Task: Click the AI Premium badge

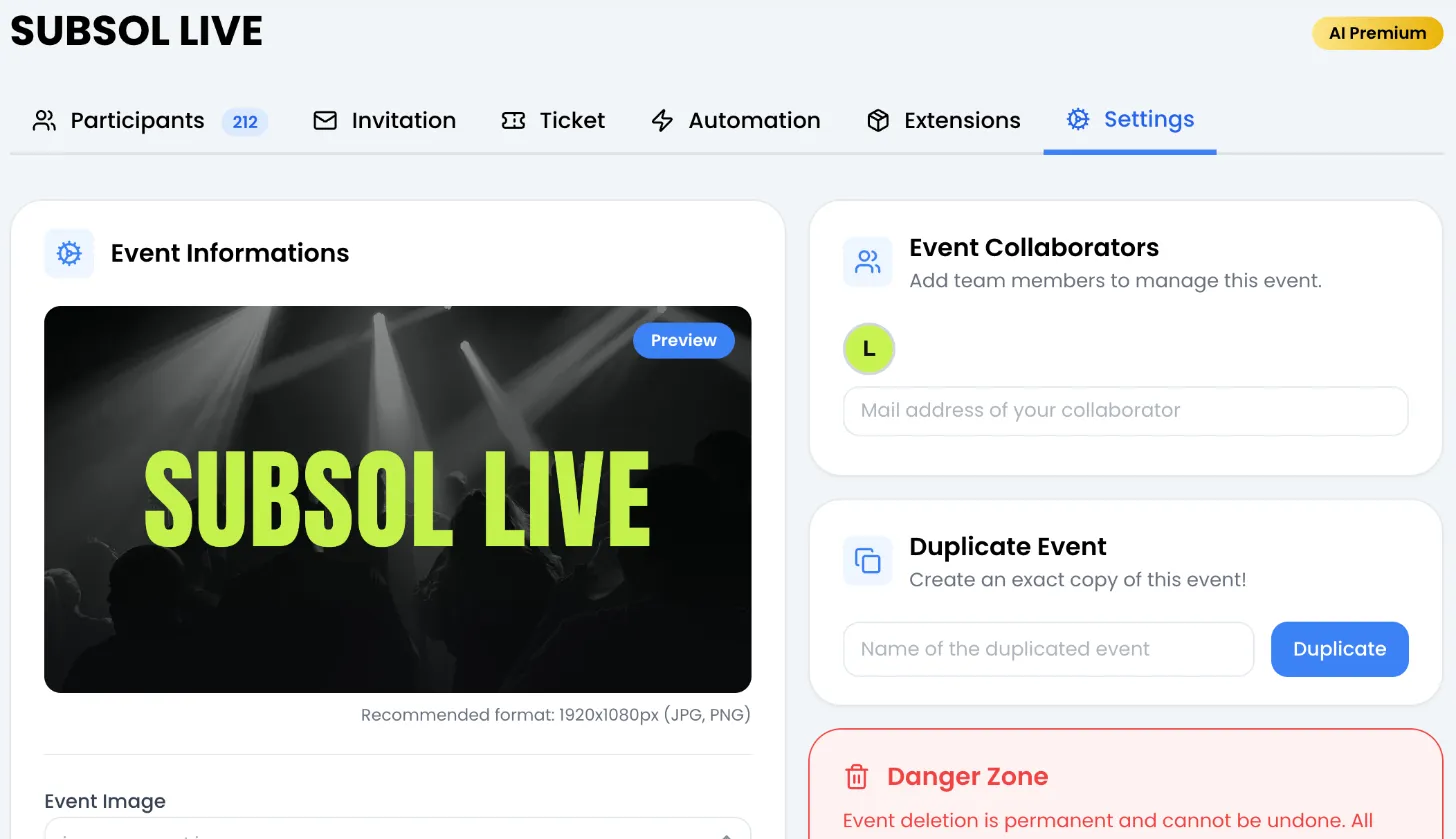Action: (x=1377, y=33)
